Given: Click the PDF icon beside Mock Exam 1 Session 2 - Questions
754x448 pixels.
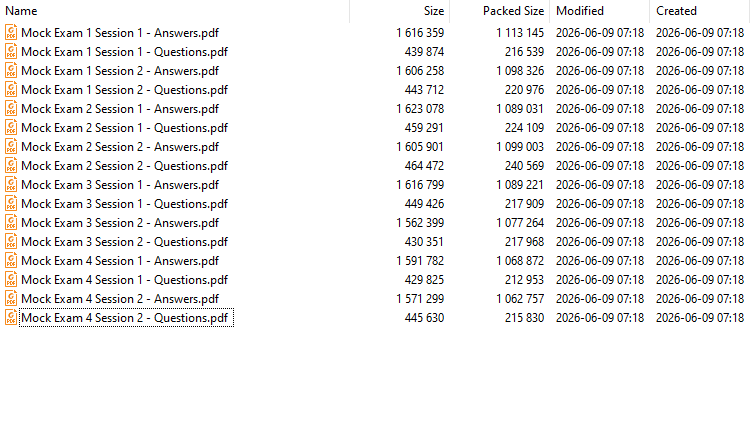Looking at the screenshot, I should point(11,90).
